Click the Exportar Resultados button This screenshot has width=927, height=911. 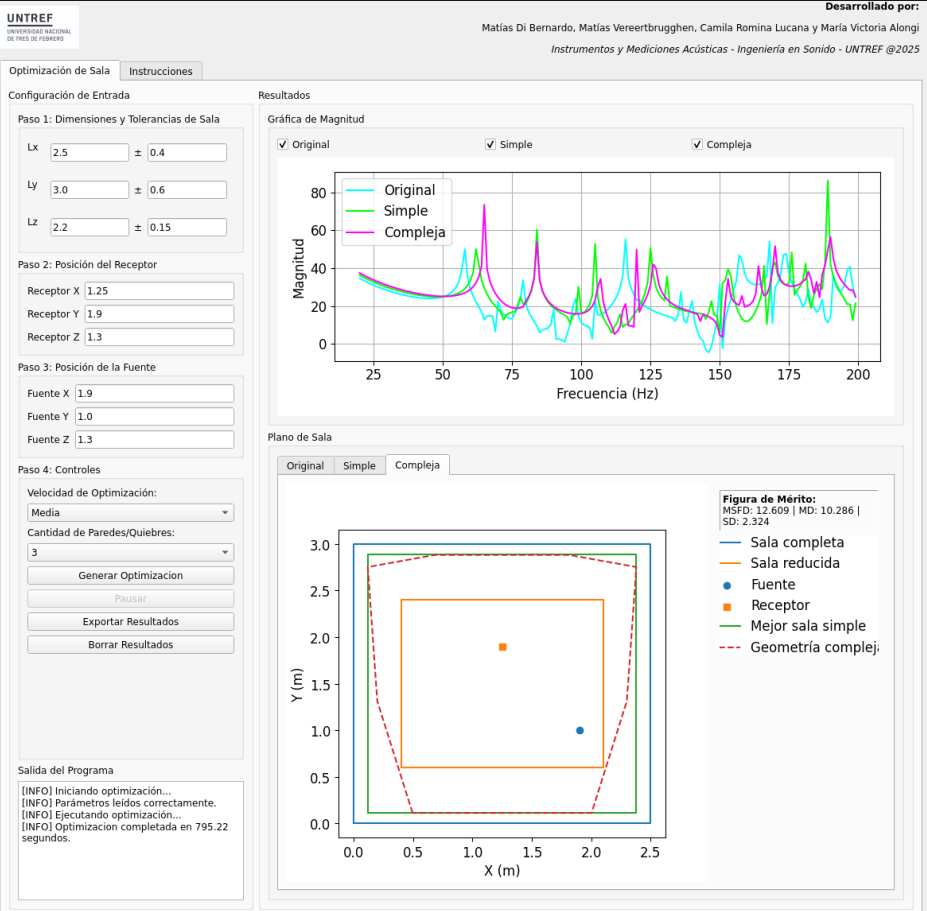tap(131, 621)
